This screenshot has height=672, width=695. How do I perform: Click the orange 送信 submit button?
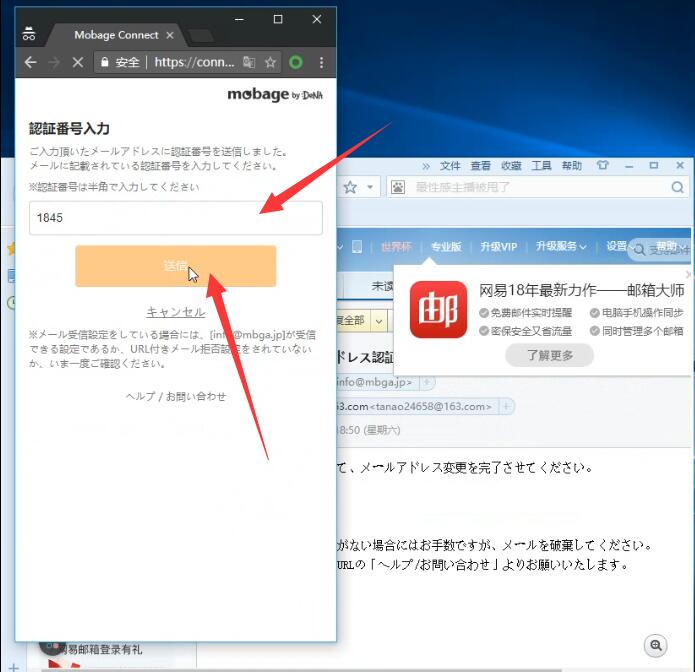(176, 266)
